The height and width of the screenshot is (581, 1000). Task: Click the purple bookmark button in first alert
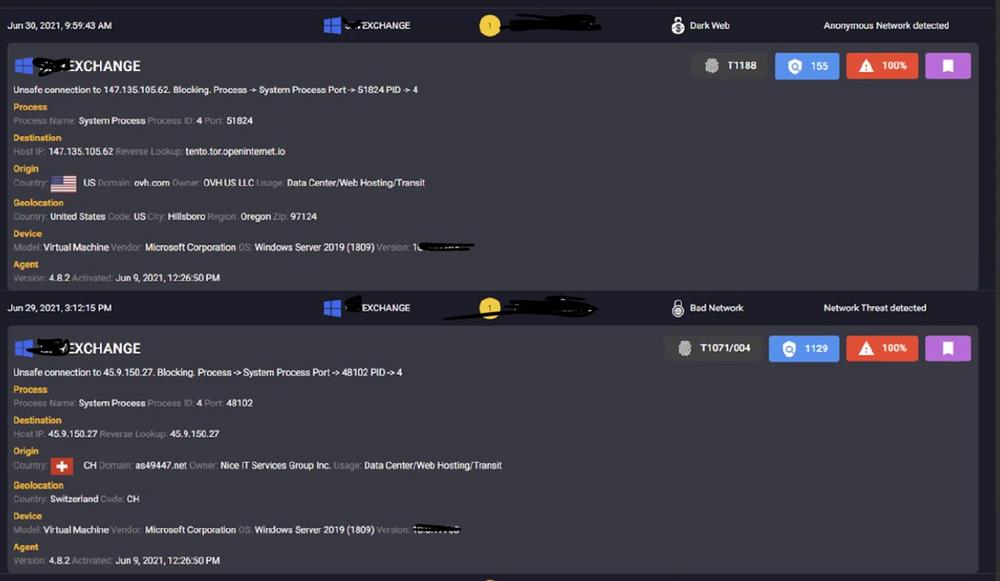coord(948,66)
